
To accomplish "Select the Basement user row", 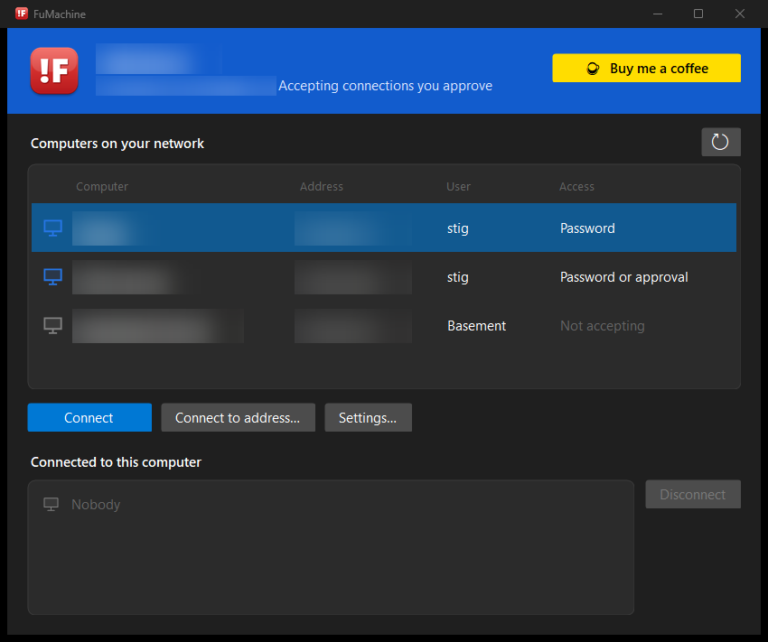I will [384, 326].
